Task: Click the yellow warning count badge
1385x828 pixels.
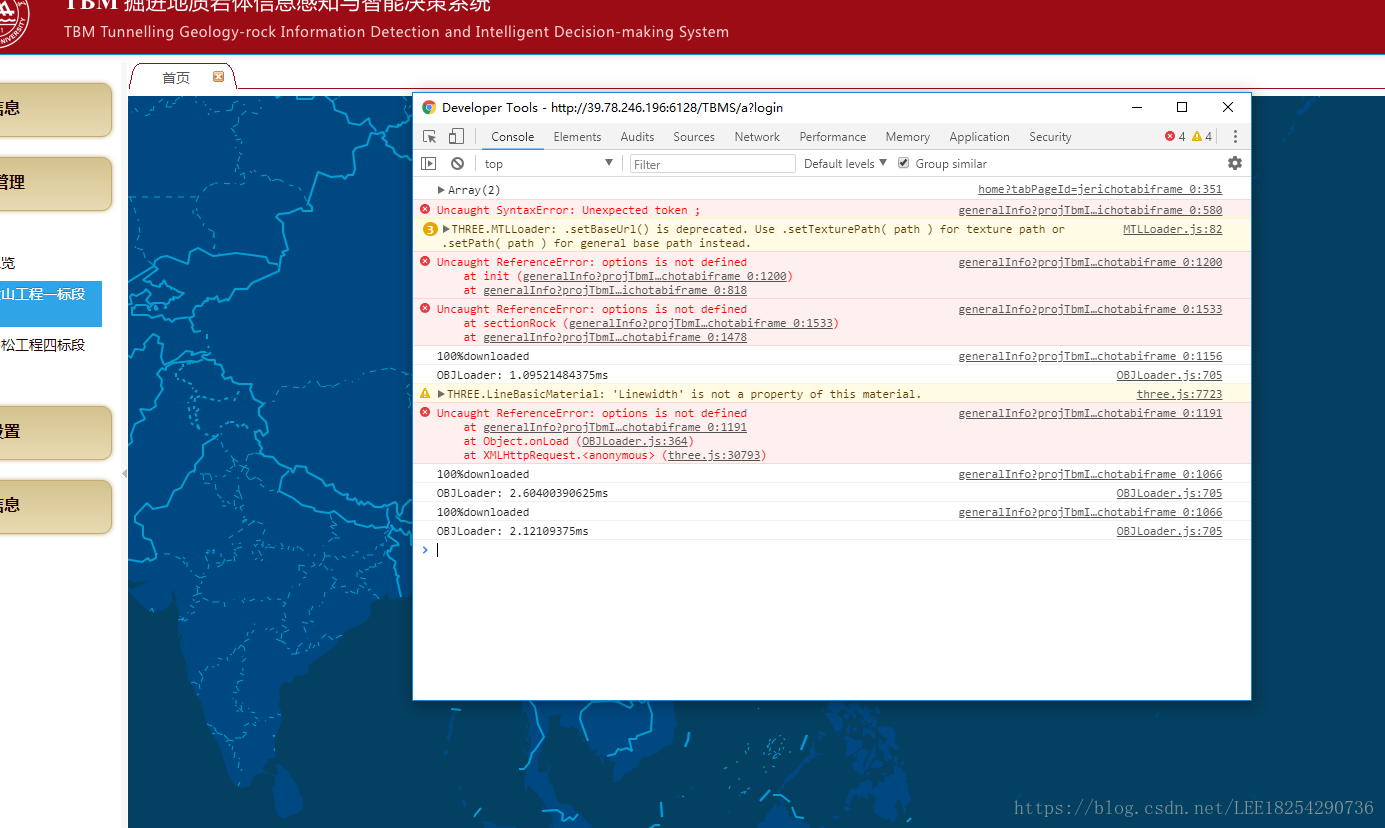Action: coord(1202,137)
